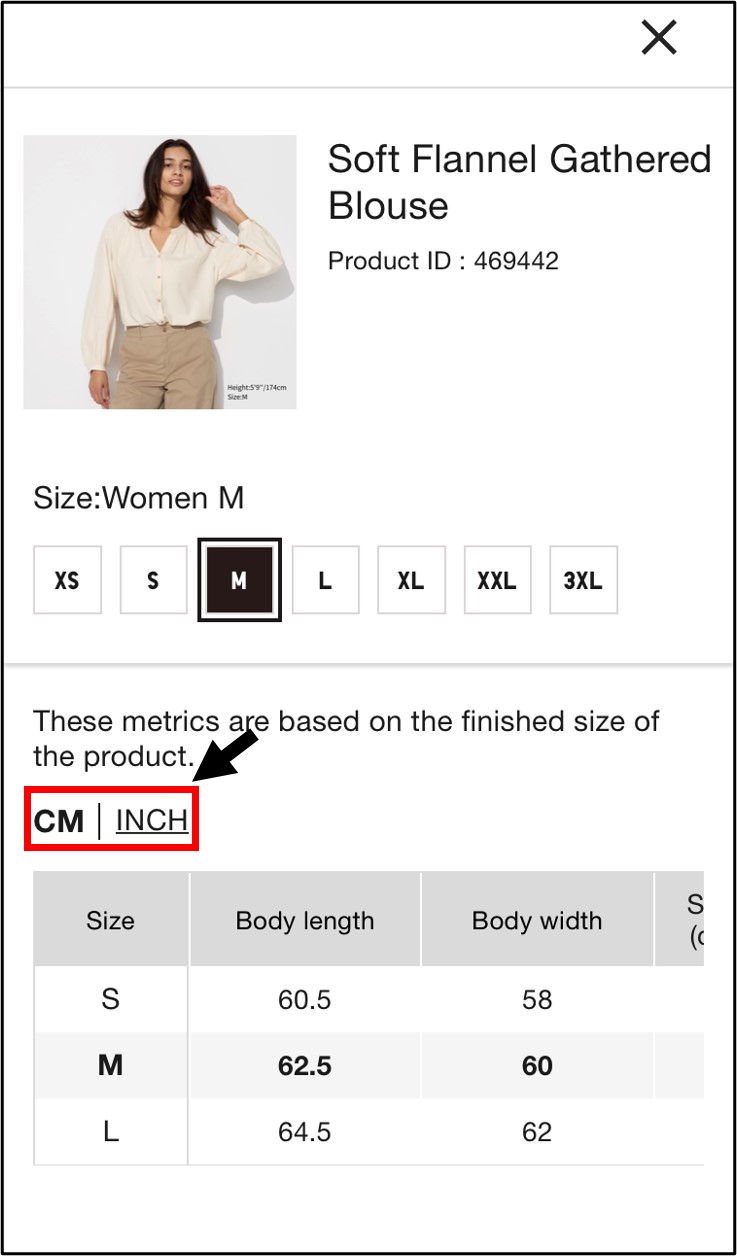Choose size L button
The image size is (737, 1256).
[x=325, y=580]
